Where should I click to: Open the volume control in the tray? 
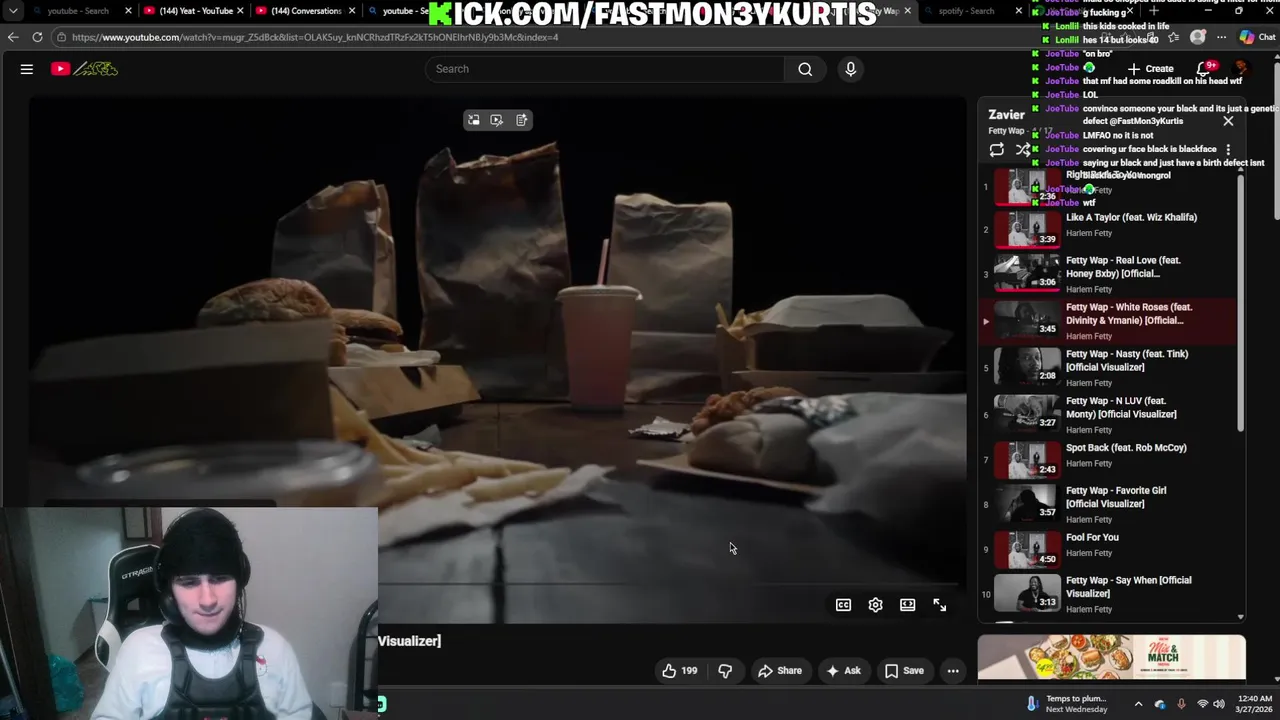click(1219, 704)
